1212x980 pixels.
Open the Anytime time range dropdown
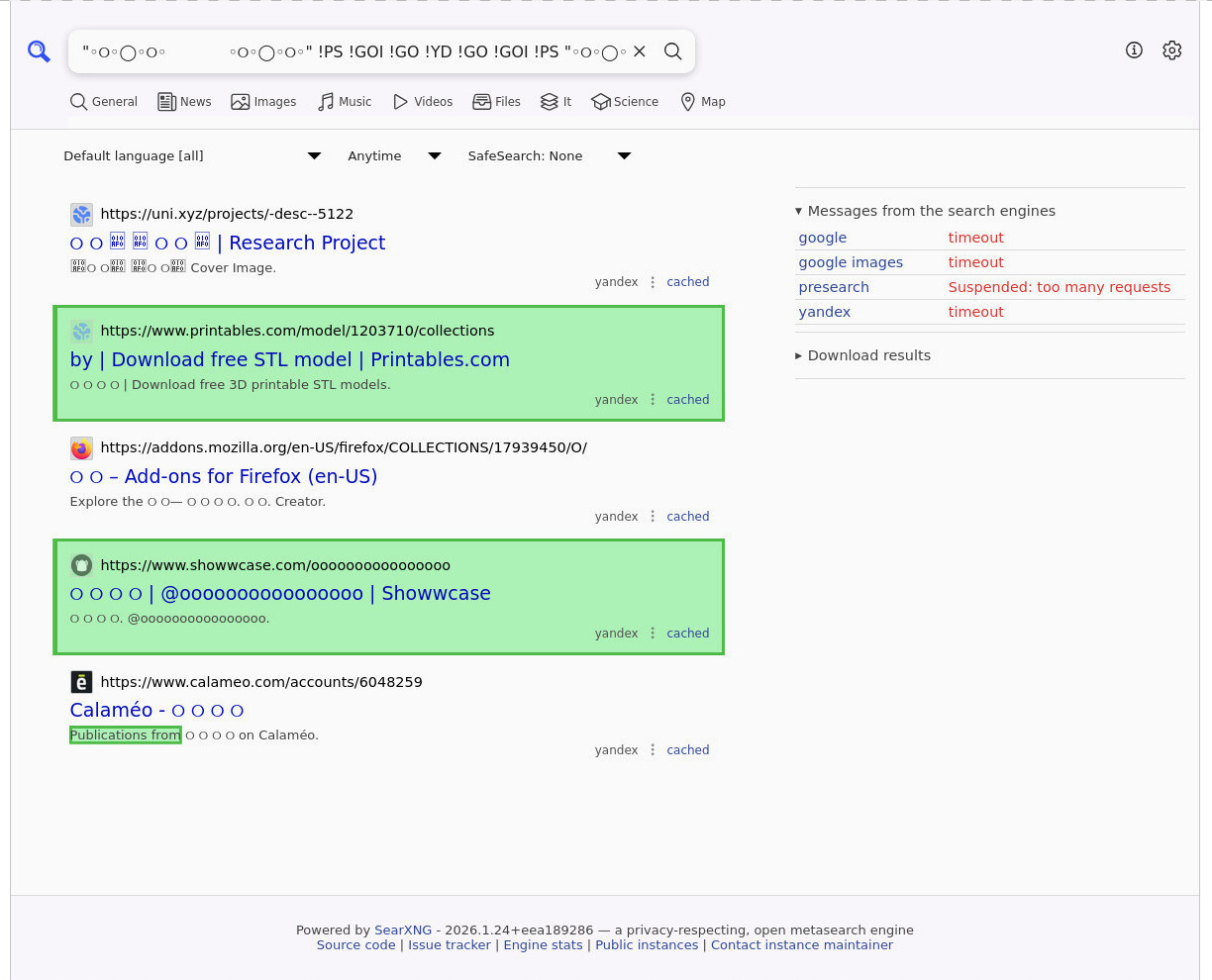[393, 156]
